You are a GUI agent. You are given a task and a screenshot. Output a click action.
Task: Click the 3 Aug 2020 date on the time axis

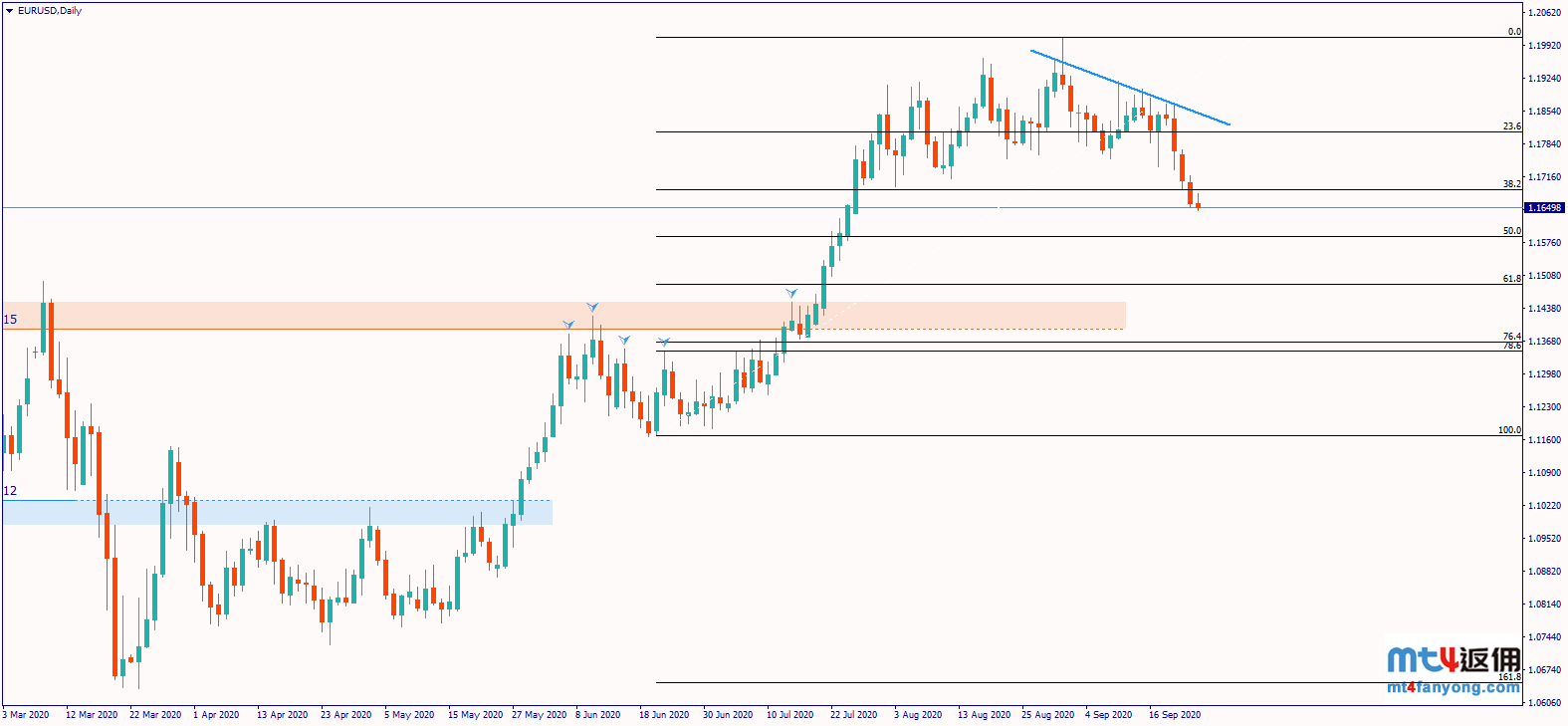pyautogui.click(x=917, y=715)
